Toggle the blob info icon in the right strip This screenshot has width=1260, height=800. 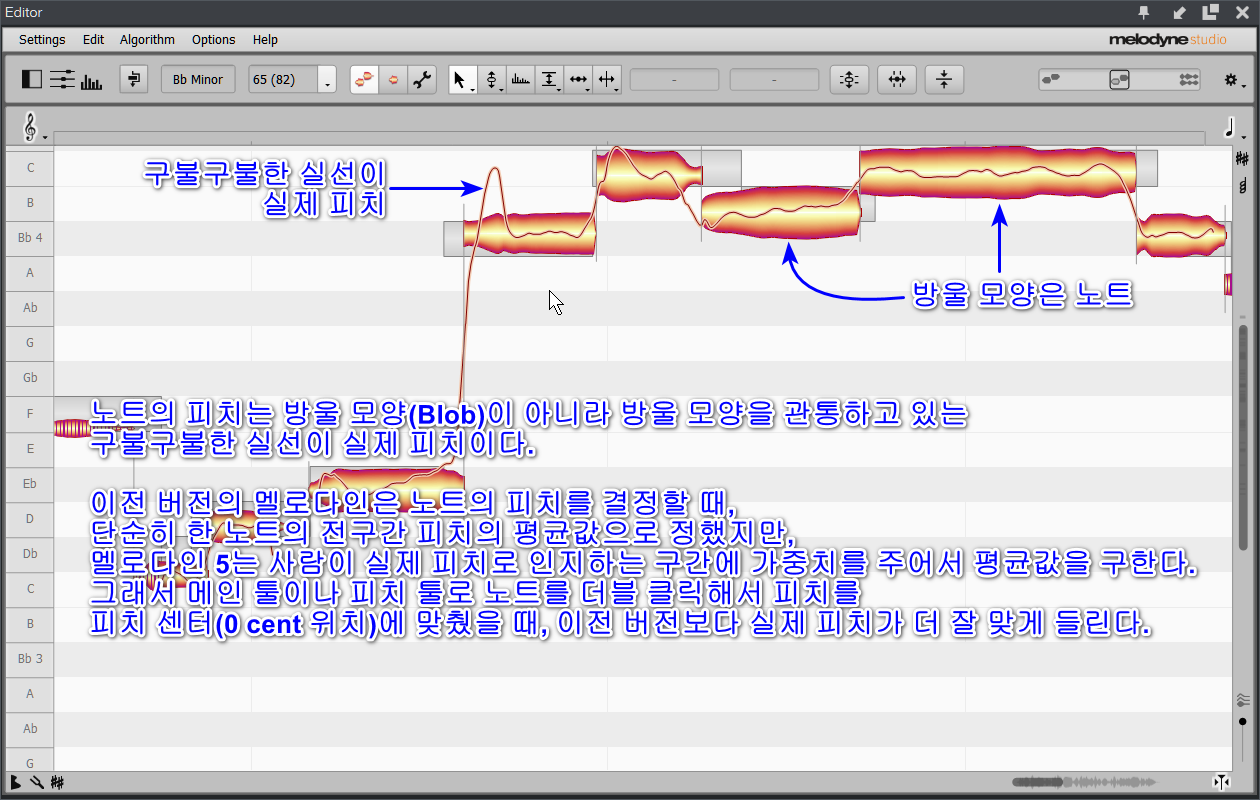(1242, 186)
